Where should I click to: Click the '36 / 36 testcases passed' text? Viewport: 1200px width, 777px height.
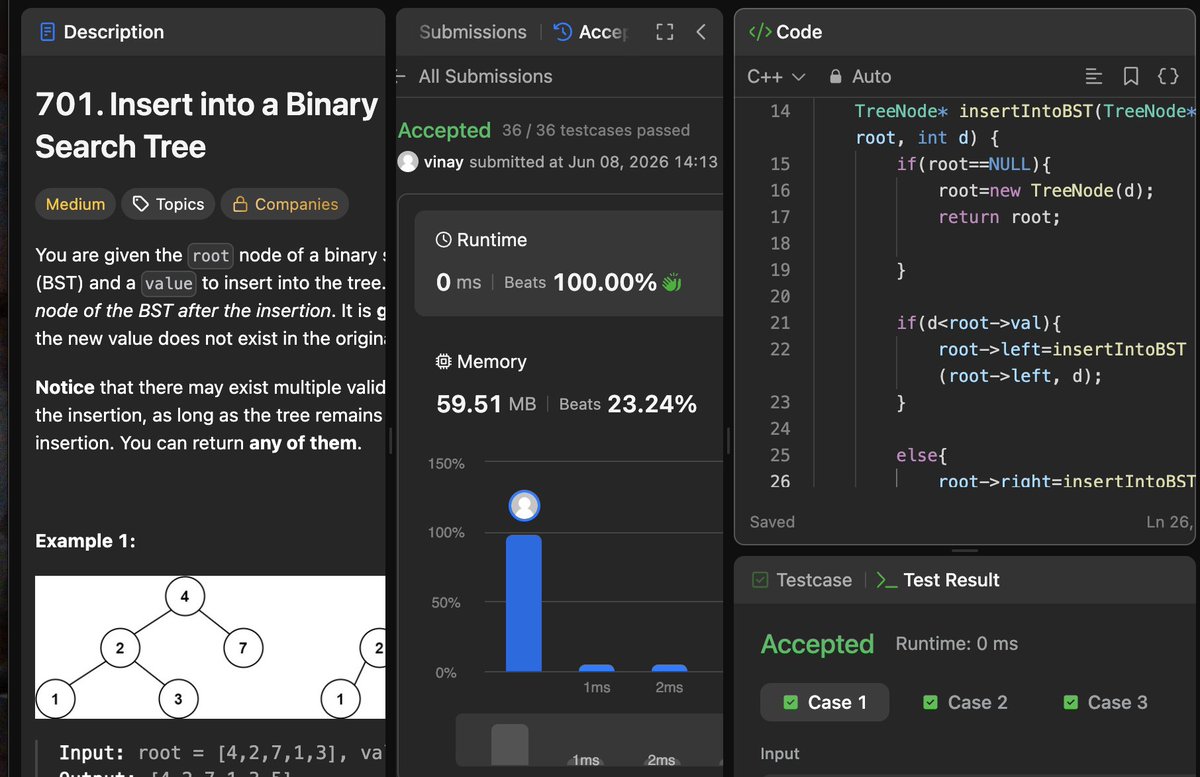click(x=596, y=130)
